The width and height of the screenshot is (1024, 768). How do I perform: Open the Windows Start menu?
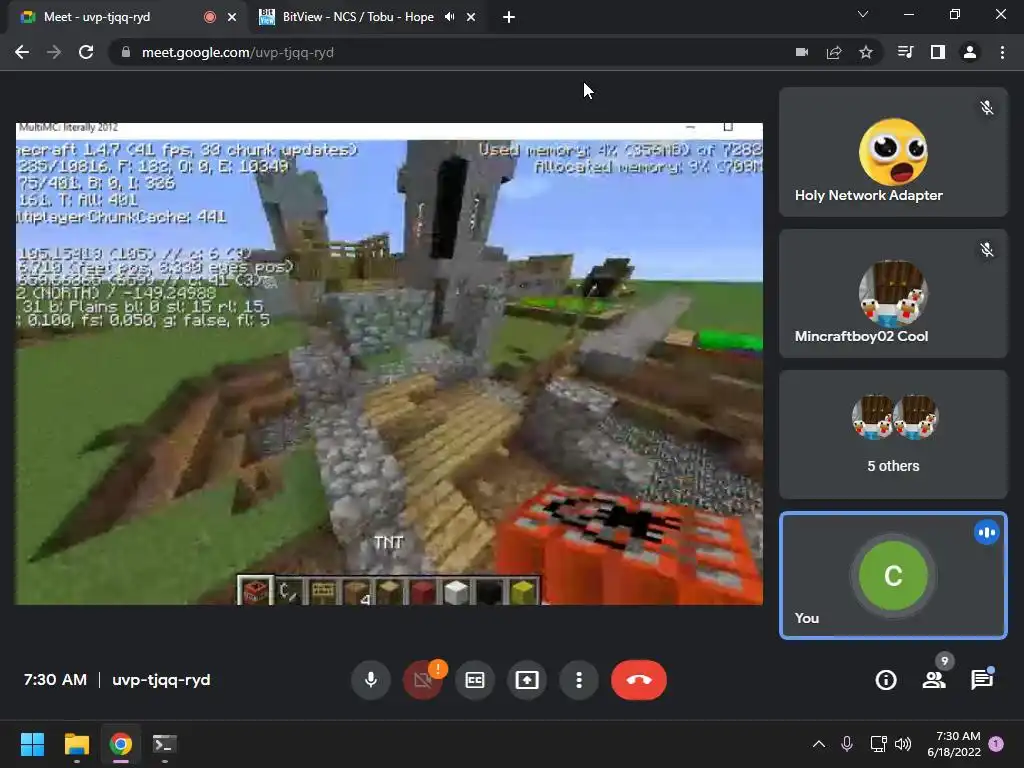click(33, 744)
